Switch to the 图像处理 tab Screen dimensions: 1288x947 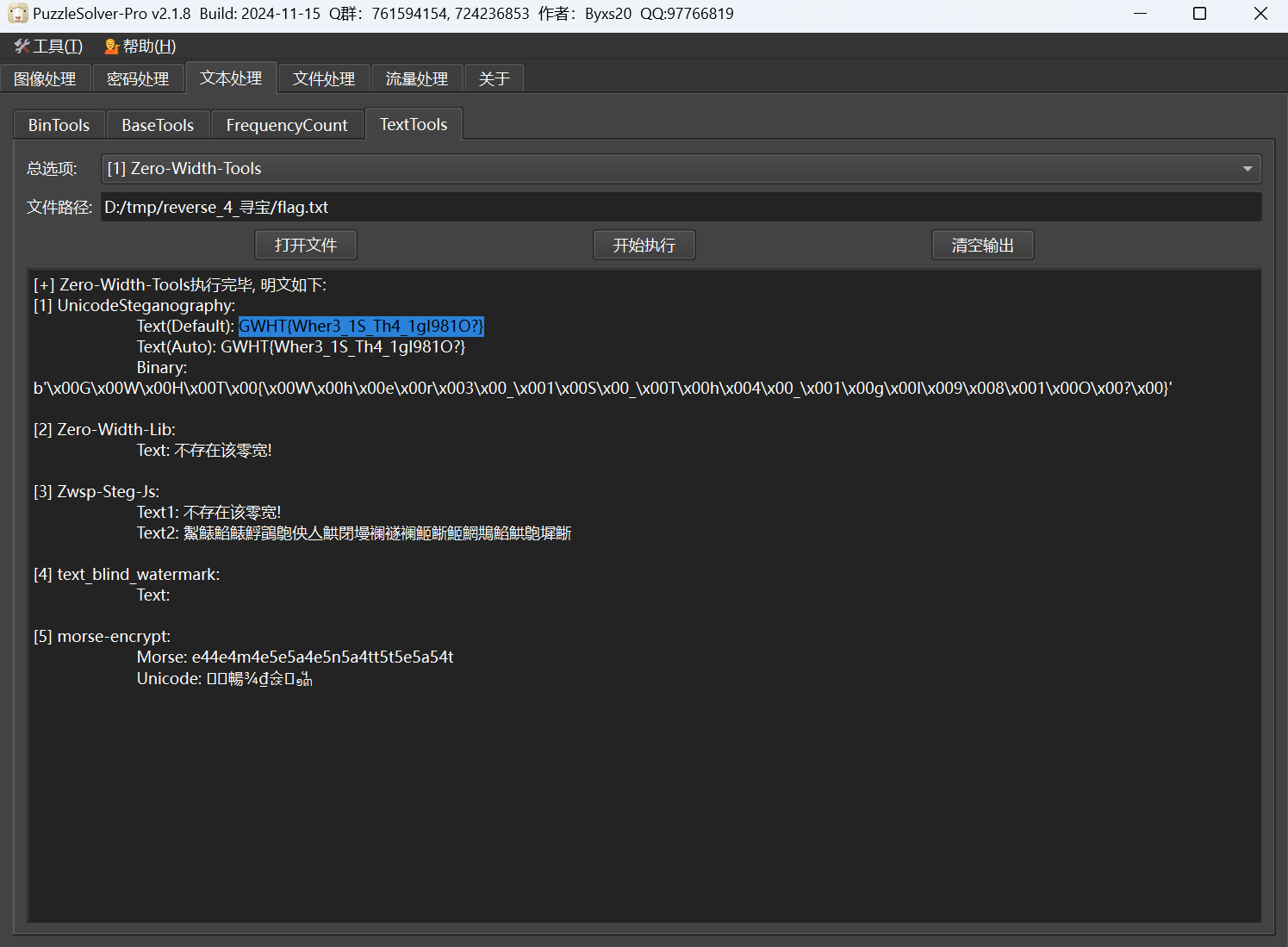pos(46,78)
